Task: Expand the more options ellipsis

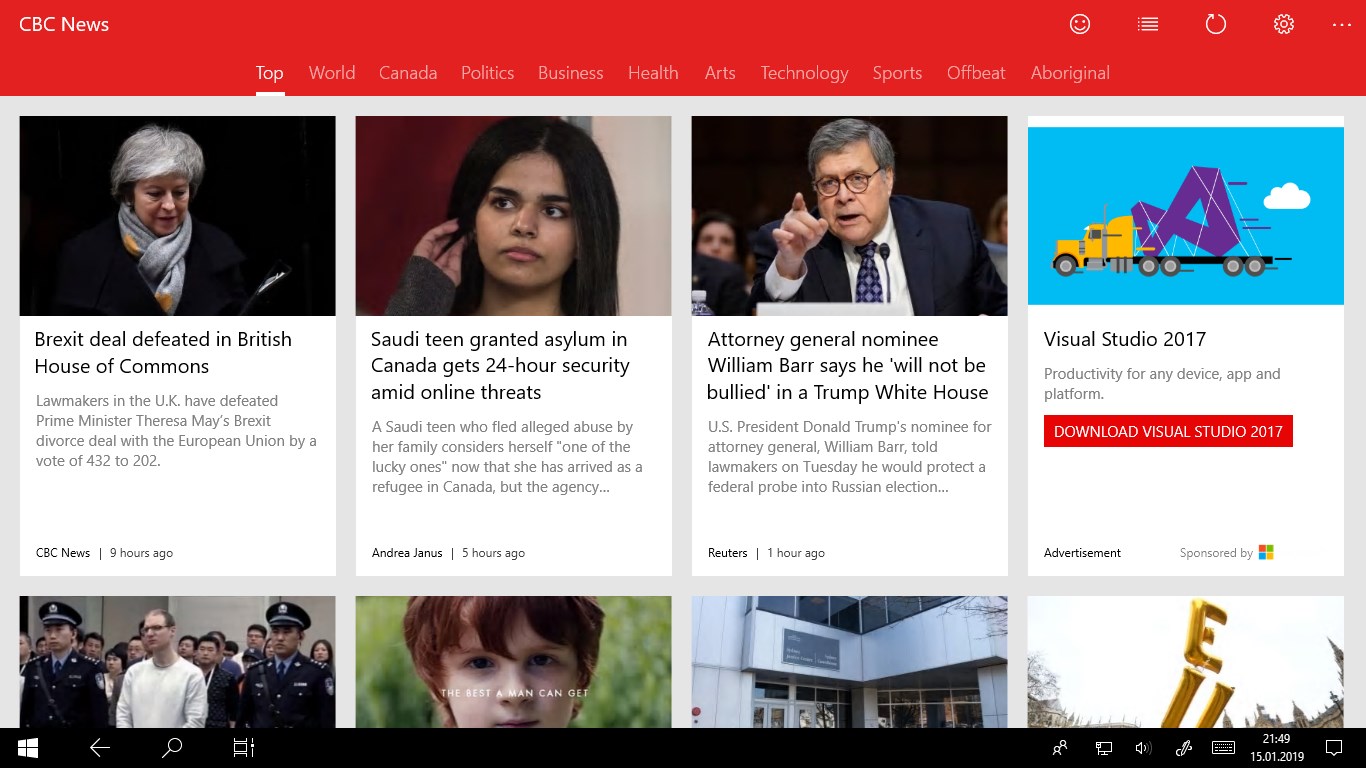Action: point(1341,24)
